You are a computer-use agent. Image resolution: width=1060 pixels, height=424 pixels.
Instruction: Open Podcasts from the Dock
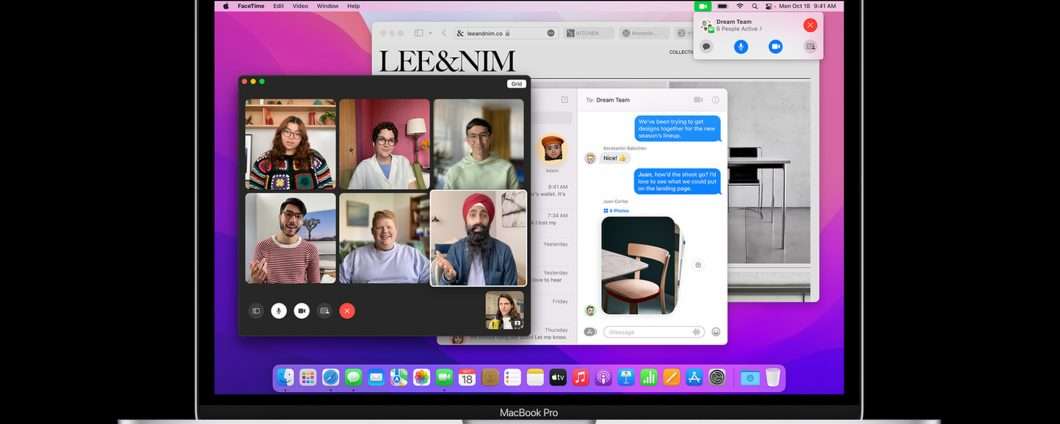[x=603, y=377]
